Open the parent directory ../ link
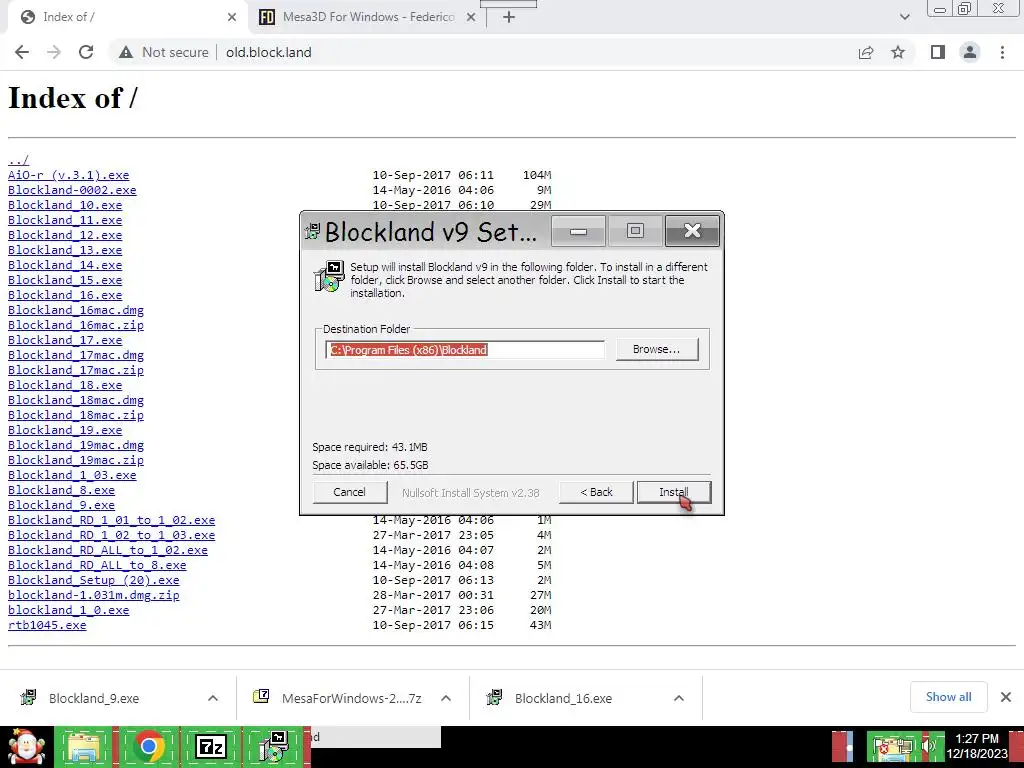Image resolution: width=1024 pixels, height=768 pixels. click(x=18, y=160)
